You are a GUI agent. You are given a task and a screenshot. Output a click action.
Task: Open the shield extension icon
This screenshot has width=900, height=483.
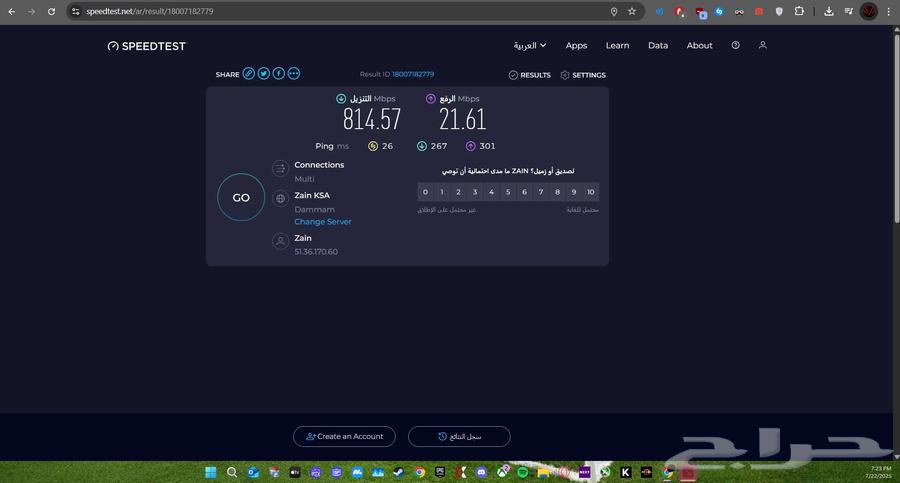(x=779, y=11)
